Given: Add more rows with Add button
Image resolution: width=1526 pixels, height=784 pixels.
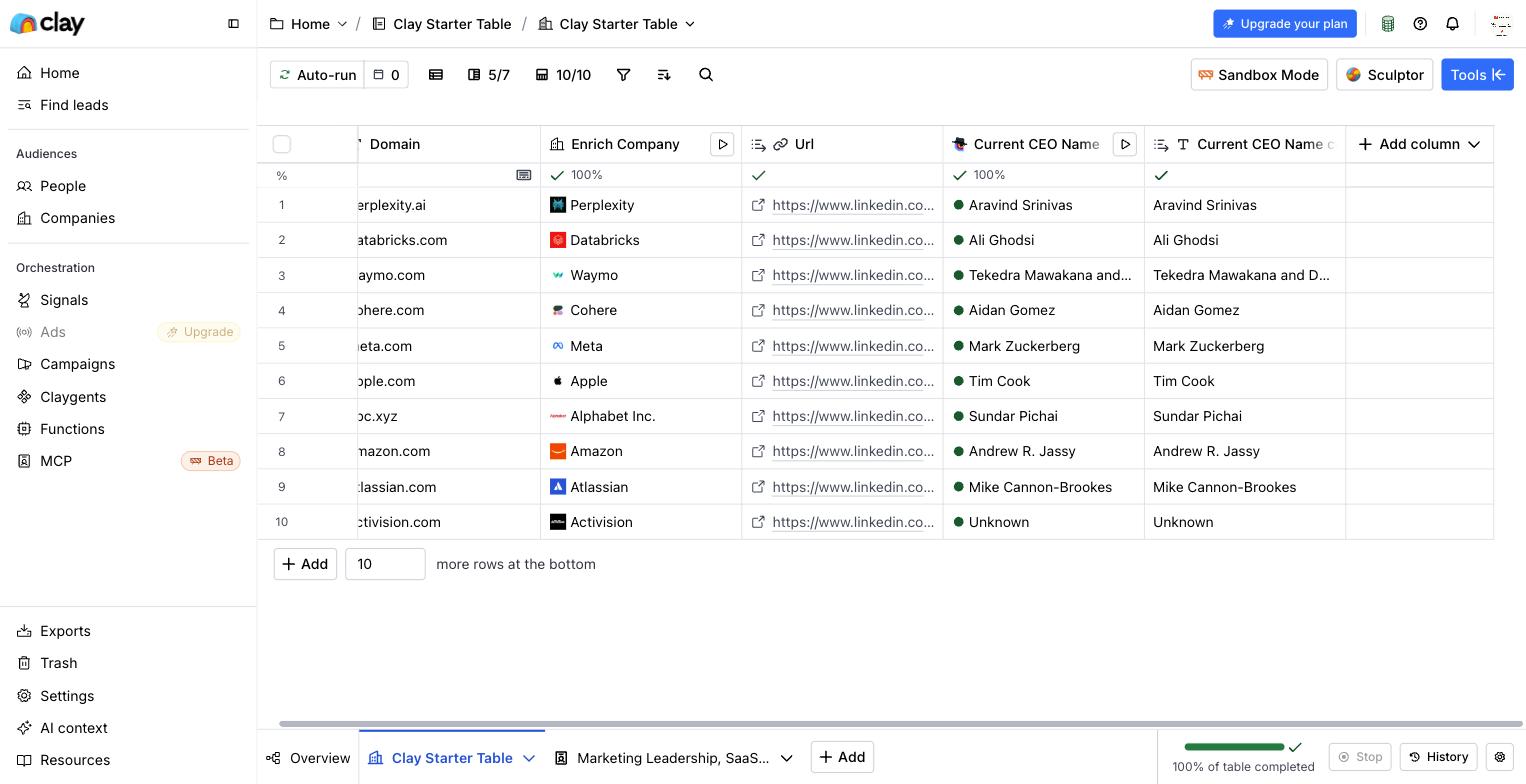Looking at the screenshot, I should point(305,564).
